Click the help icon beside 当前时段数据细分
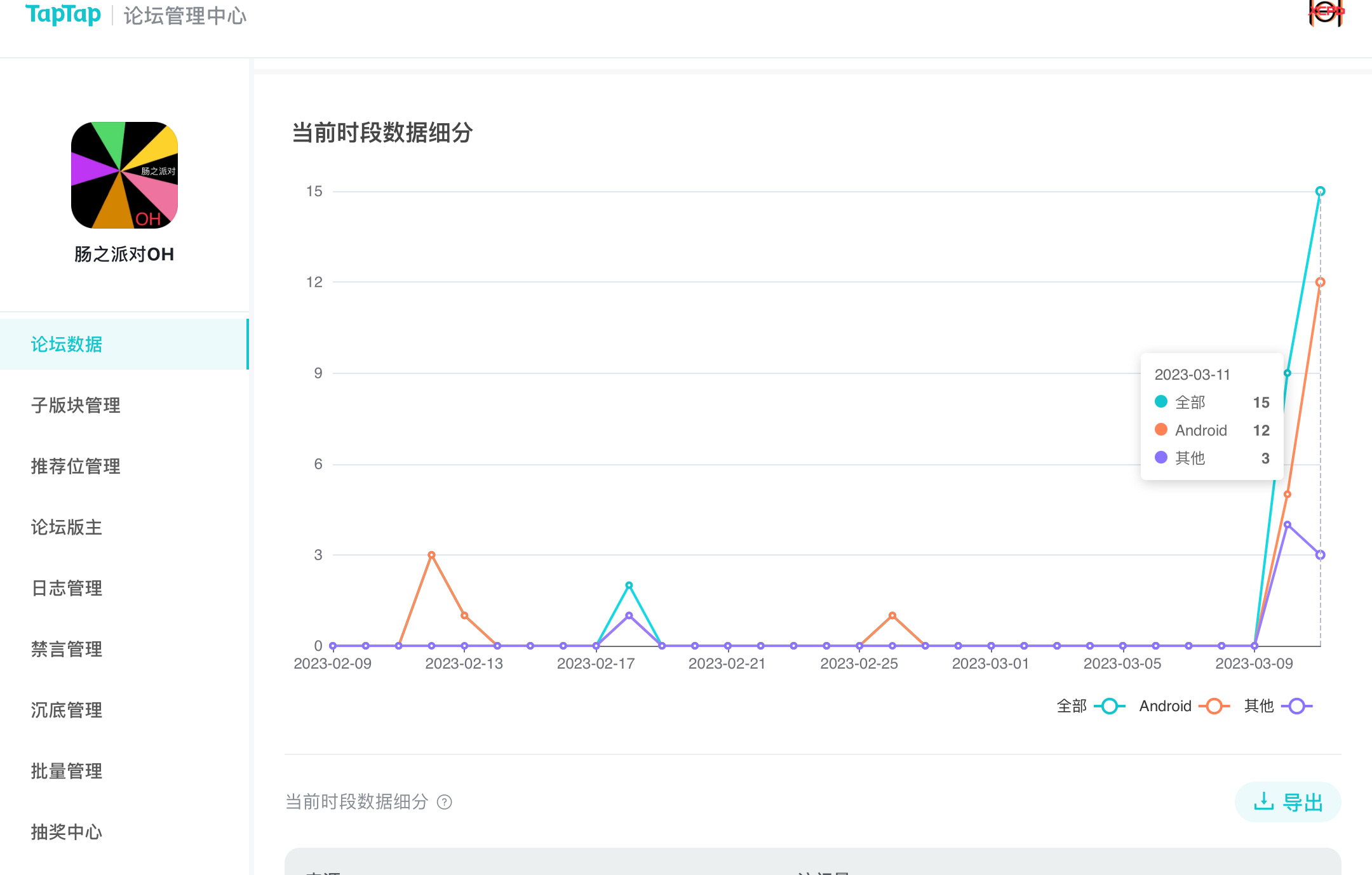The height and width of the screenshot is (875, 1372). point(445,802)
